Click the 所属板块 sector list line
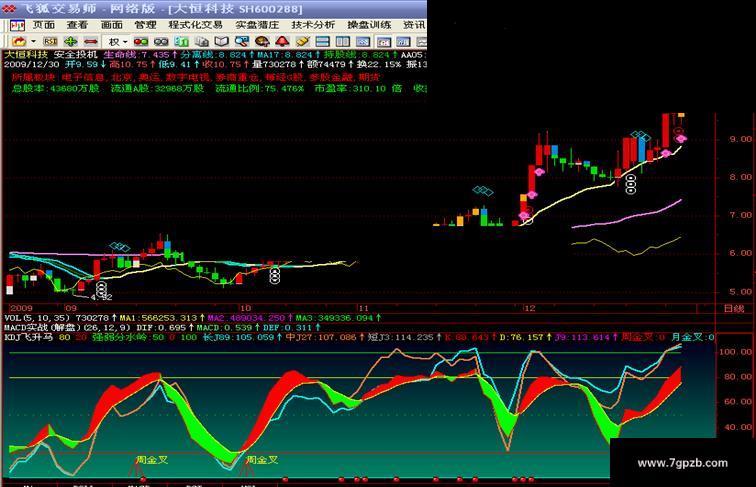Image resolution: width=756 pixels, height=487 pixels. (197, 77)
